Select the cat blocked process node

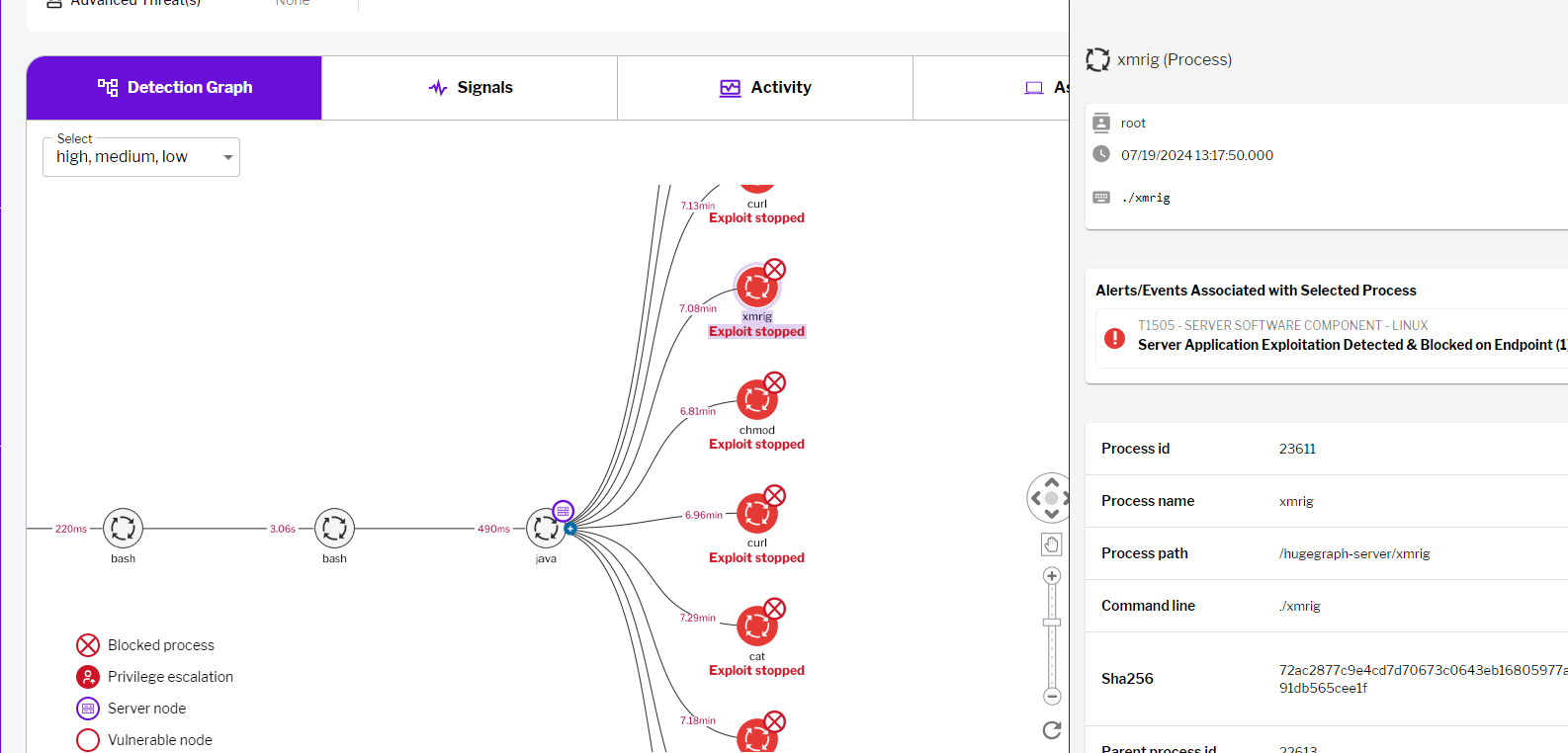(757, 627)
